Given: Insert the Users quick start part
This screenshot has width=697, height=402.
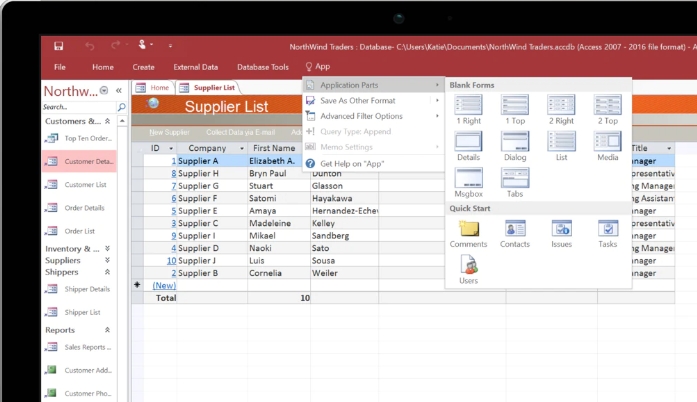Looking at the screenshot, I should [x=469, y=270].
